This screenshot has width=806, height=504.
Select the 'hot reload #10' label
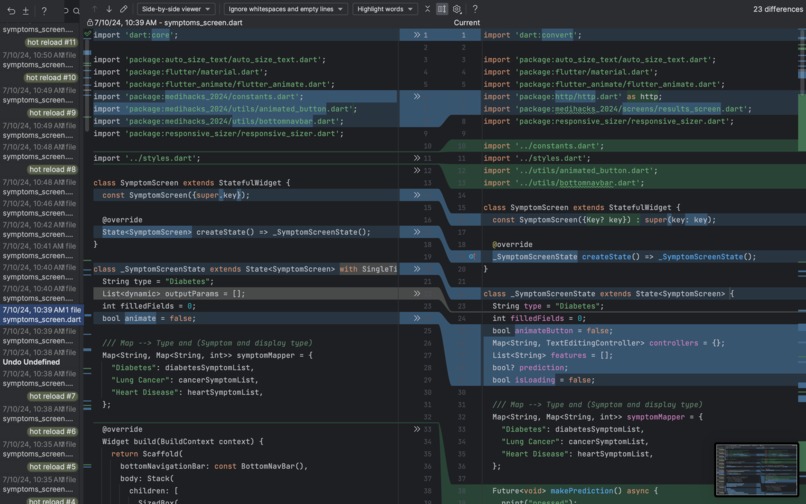(x=50, y=78)
